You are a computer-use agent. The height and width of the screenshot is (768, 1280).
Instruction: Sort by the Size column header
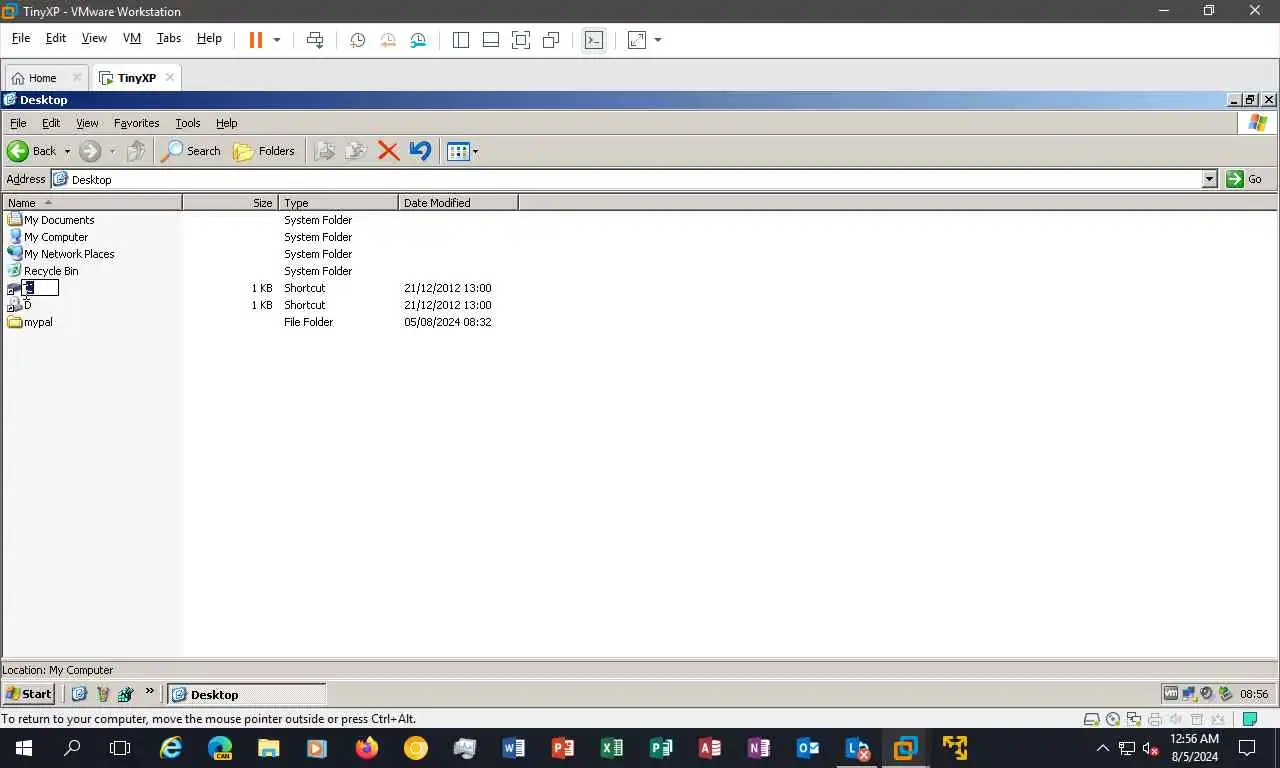click(x=230, y=202)
